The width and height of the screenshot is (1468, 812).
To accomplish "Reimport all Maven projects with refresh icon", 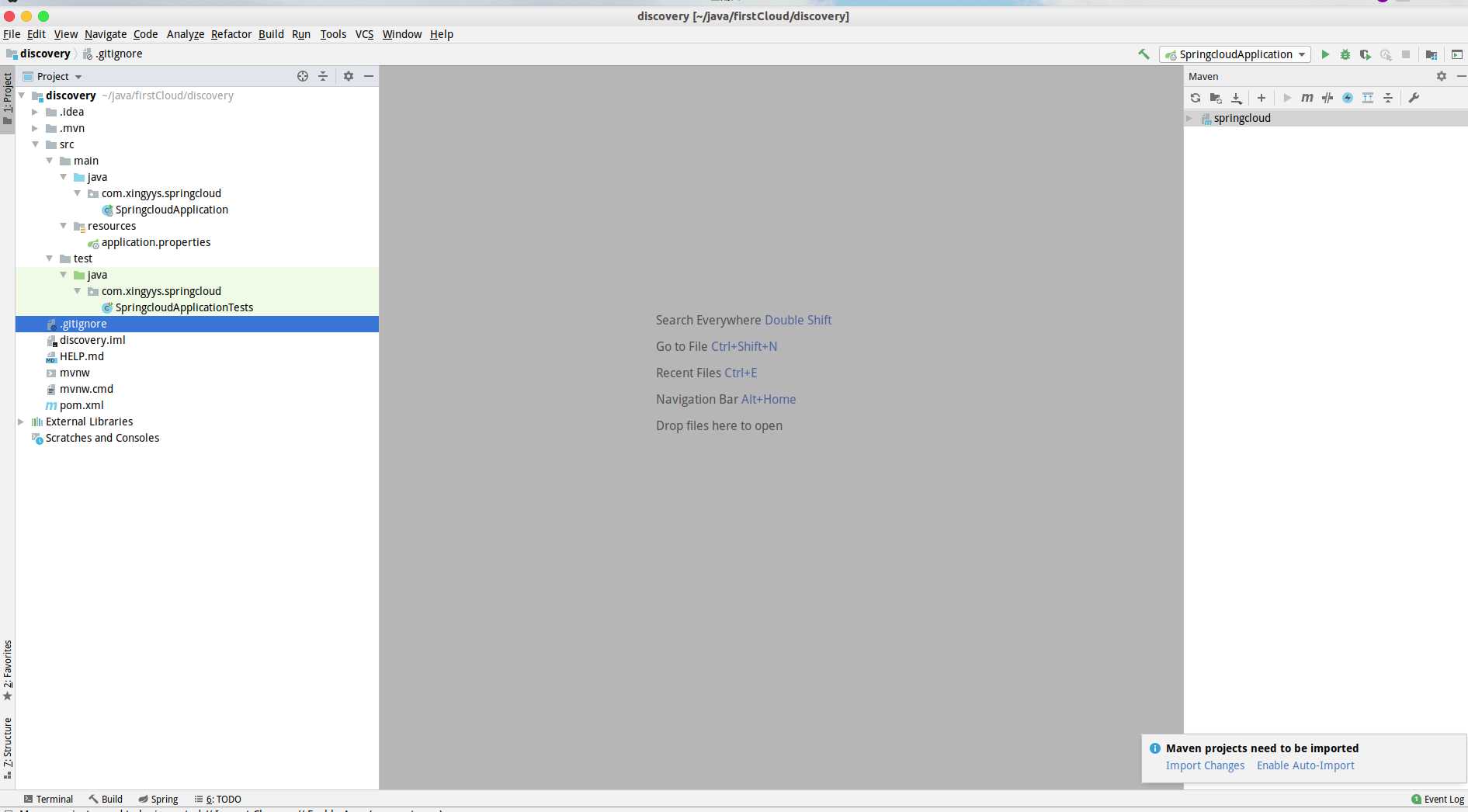I will (1196, 98).
